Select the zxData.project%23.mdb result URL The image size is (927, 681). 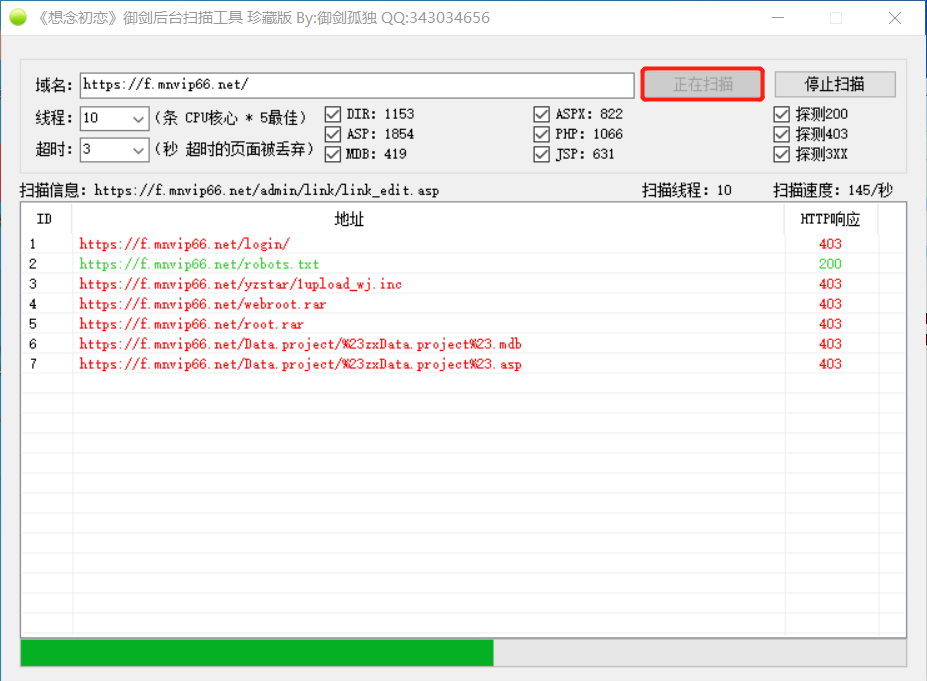(300, 344)
